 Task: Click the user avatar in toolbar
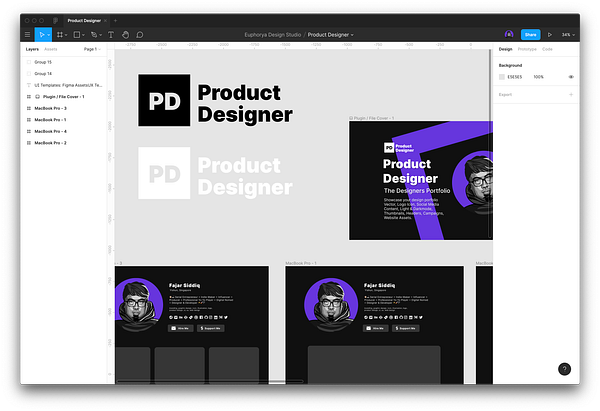click(509, 34)
